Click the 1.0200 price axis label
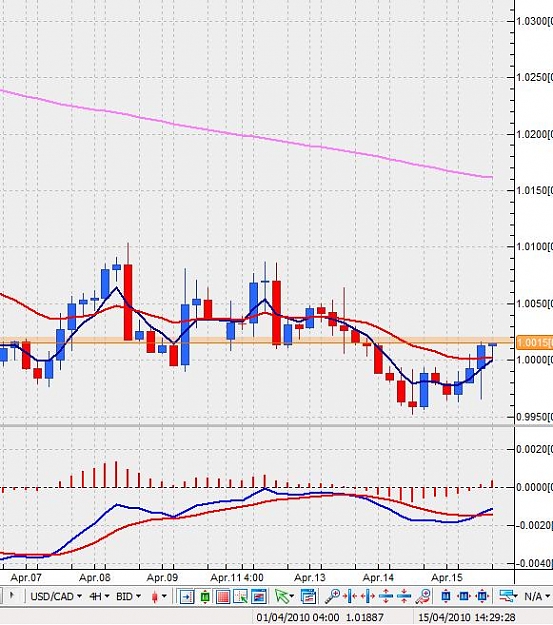 [x=534, y=134]
